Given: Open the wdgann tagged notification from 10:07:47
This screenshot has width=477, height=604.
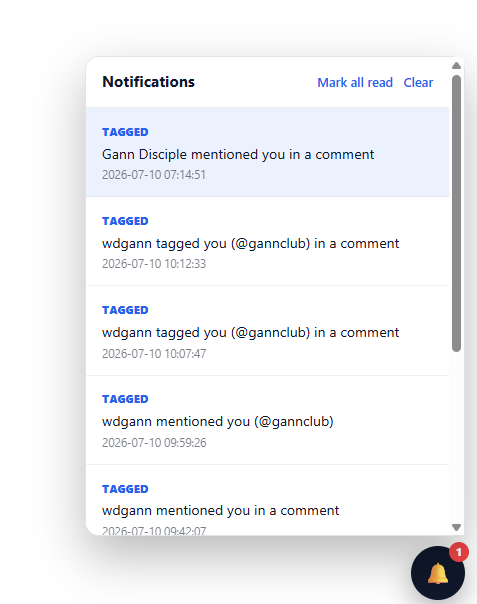Looking at the screenshot, I should tap(267, 331).
